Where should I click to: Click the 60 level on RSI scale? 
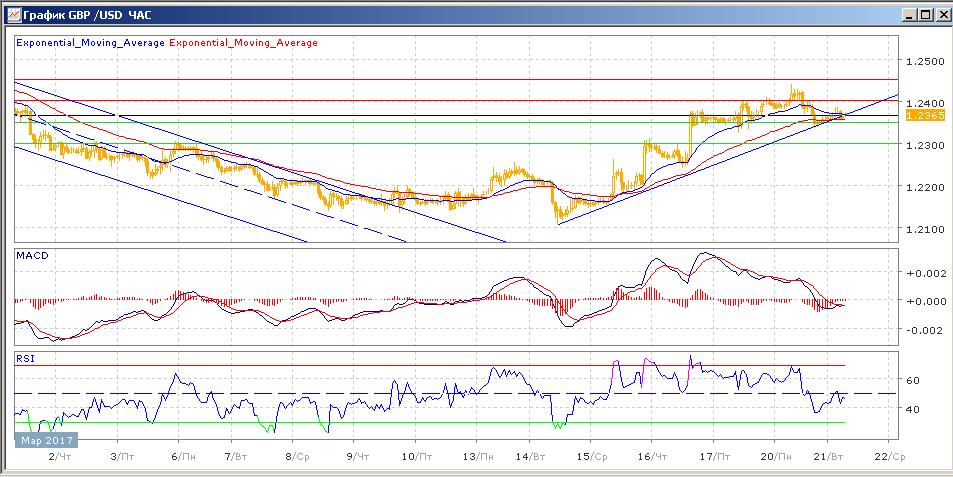(912, 381)
